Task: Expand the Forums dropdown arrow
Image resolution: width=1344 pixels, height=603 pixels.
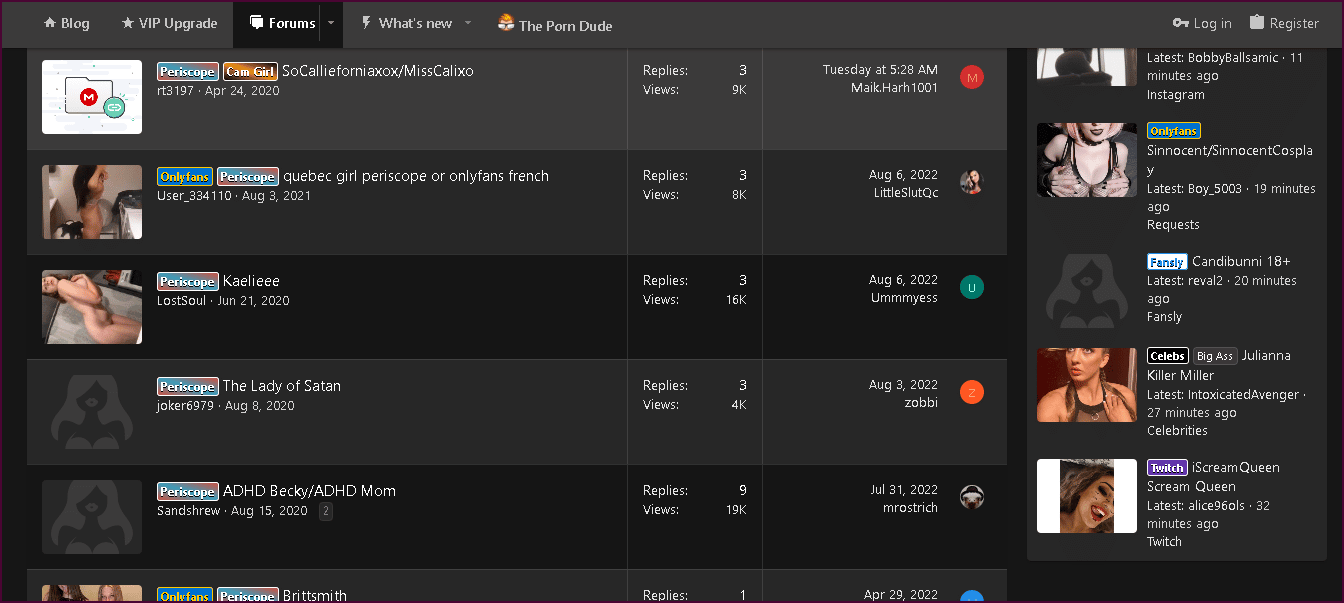Action: click(331, 24)
